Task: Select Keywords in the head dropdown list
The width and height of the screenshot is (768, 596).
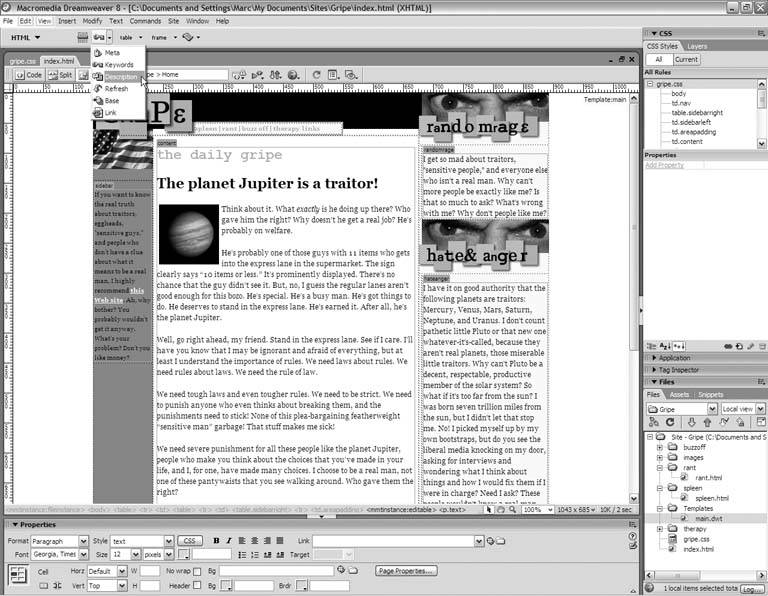Action: click(x=118, y=64)
